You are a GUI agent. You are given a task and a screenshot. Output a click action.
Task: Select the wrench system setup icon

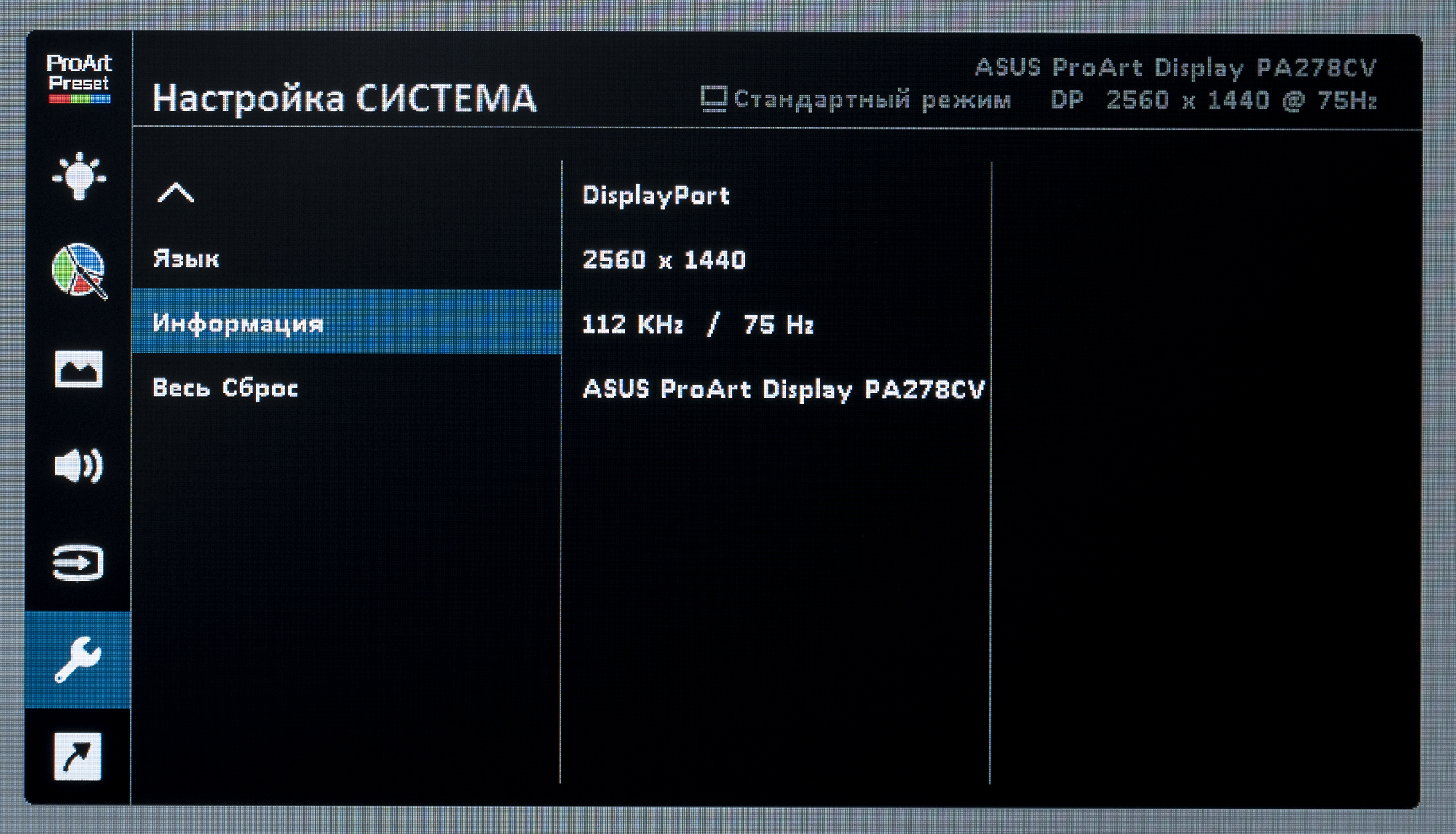pos(79,659)
